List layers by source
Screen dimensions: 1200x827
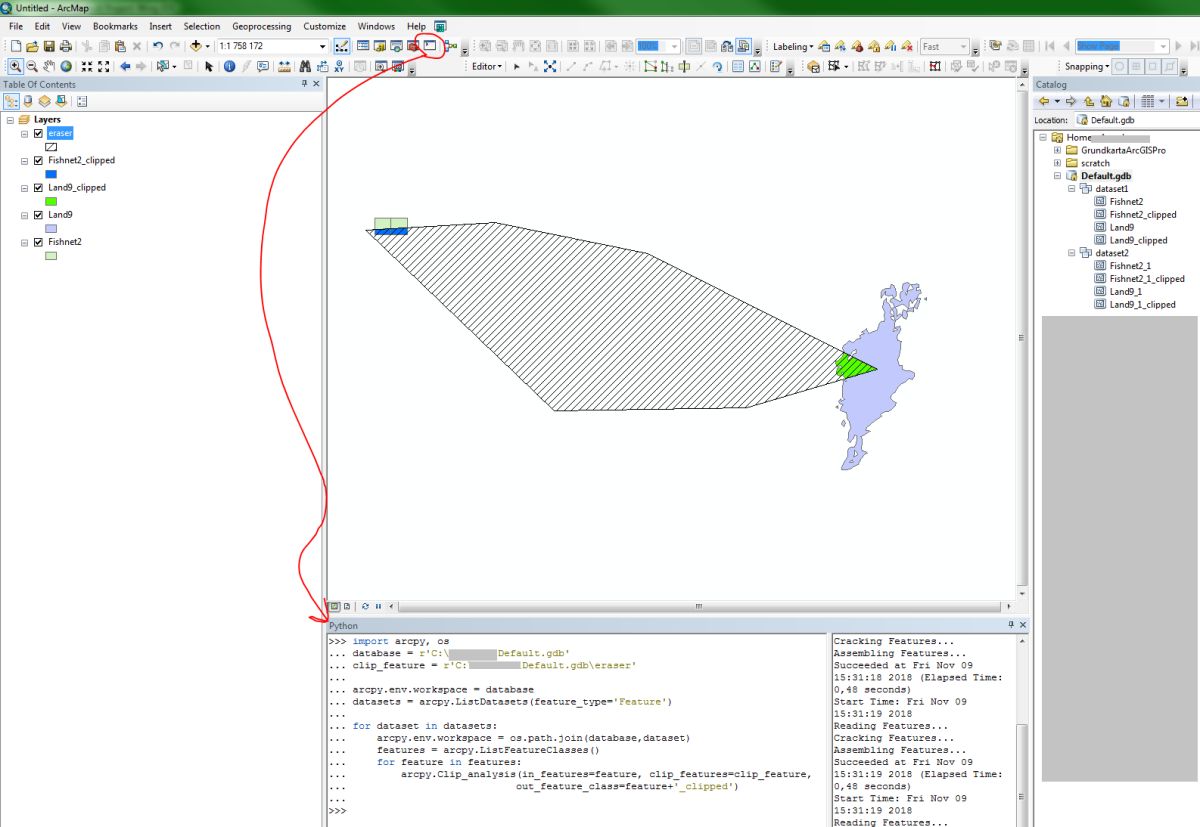(27, 101)
